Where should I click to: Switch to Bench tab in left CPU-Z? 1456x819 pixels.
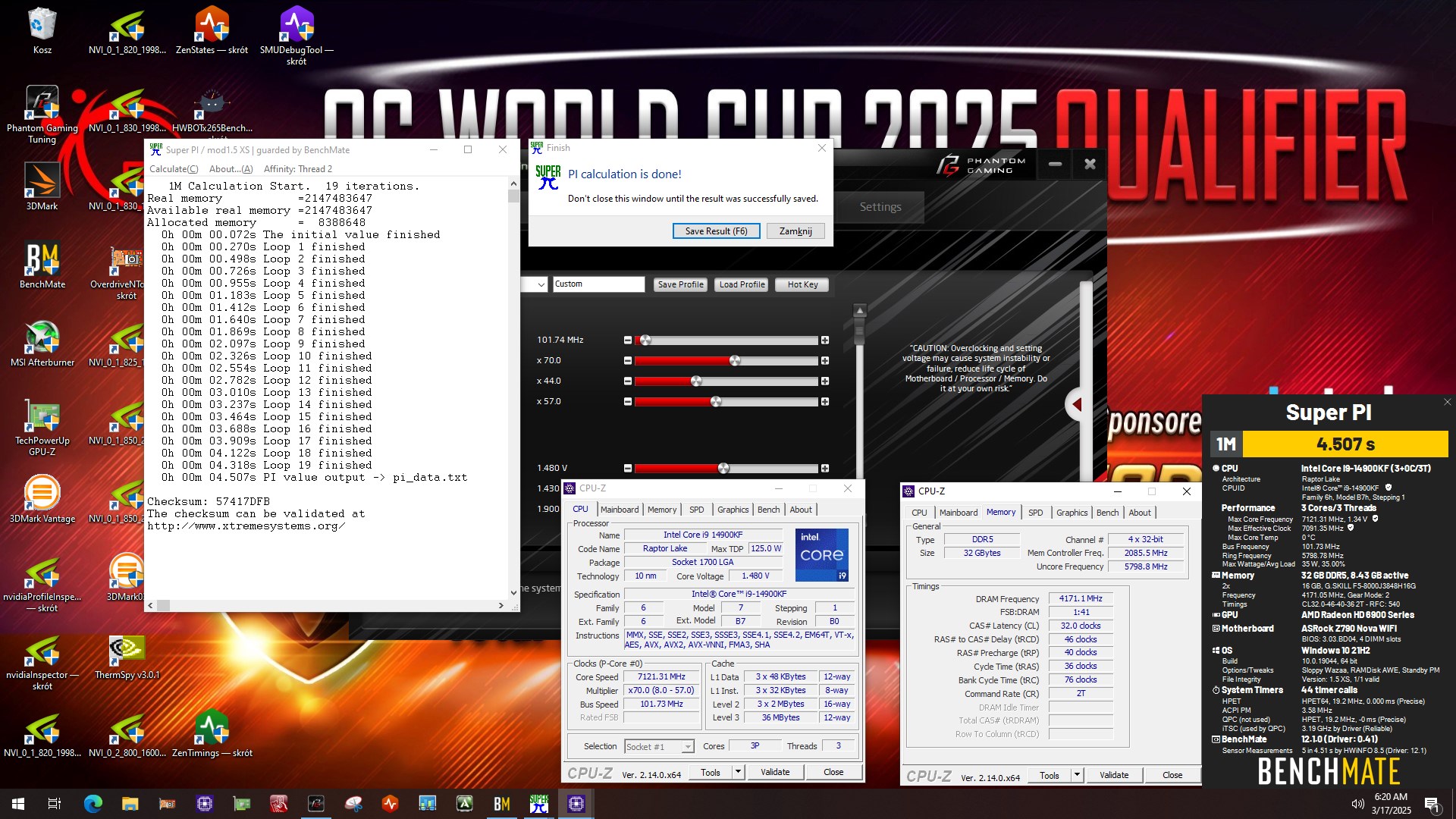(768, 510)
